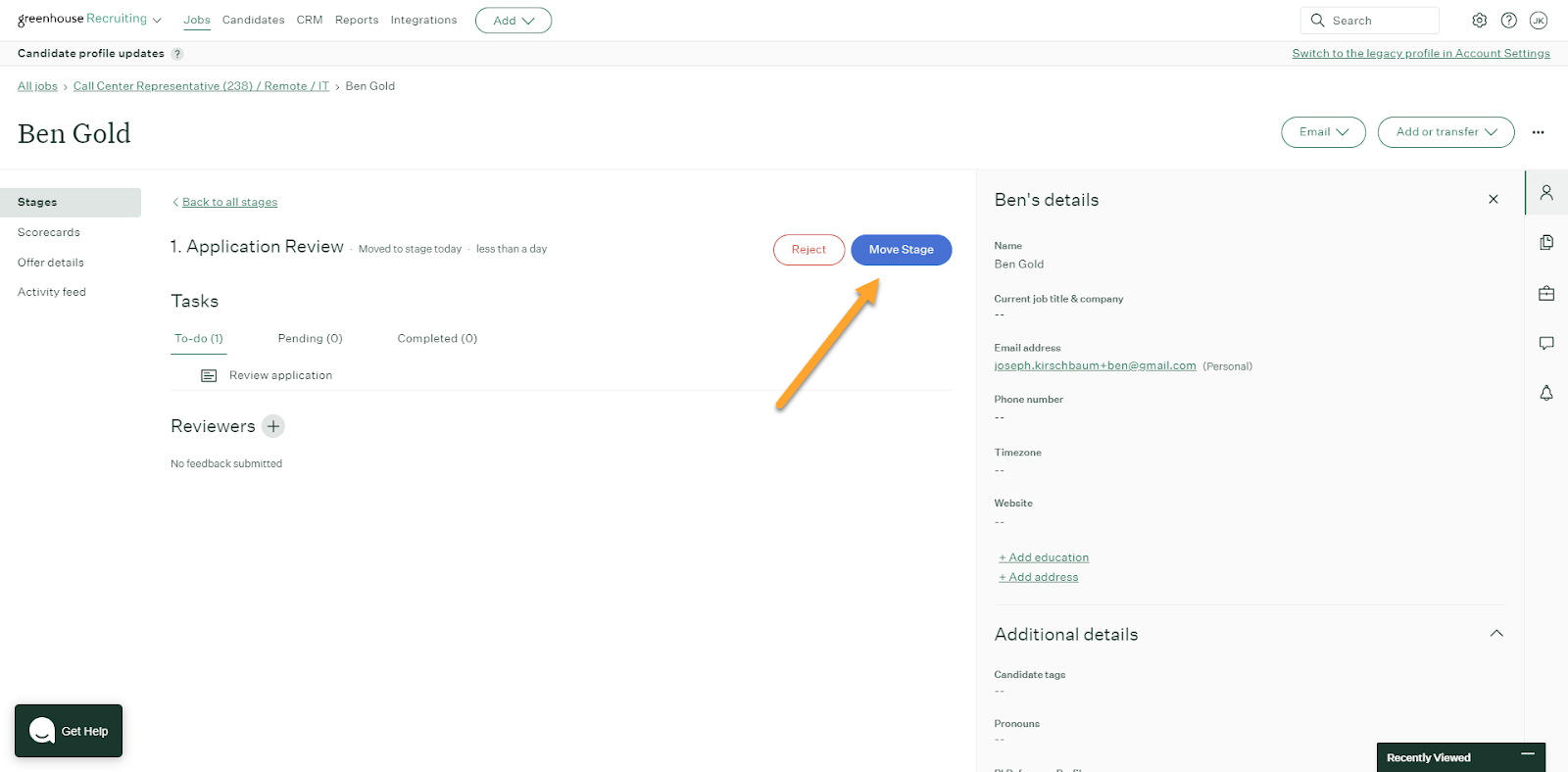
Task: Open the settings gear icon
Action: pyautogui.click(x=1479, y=20)
